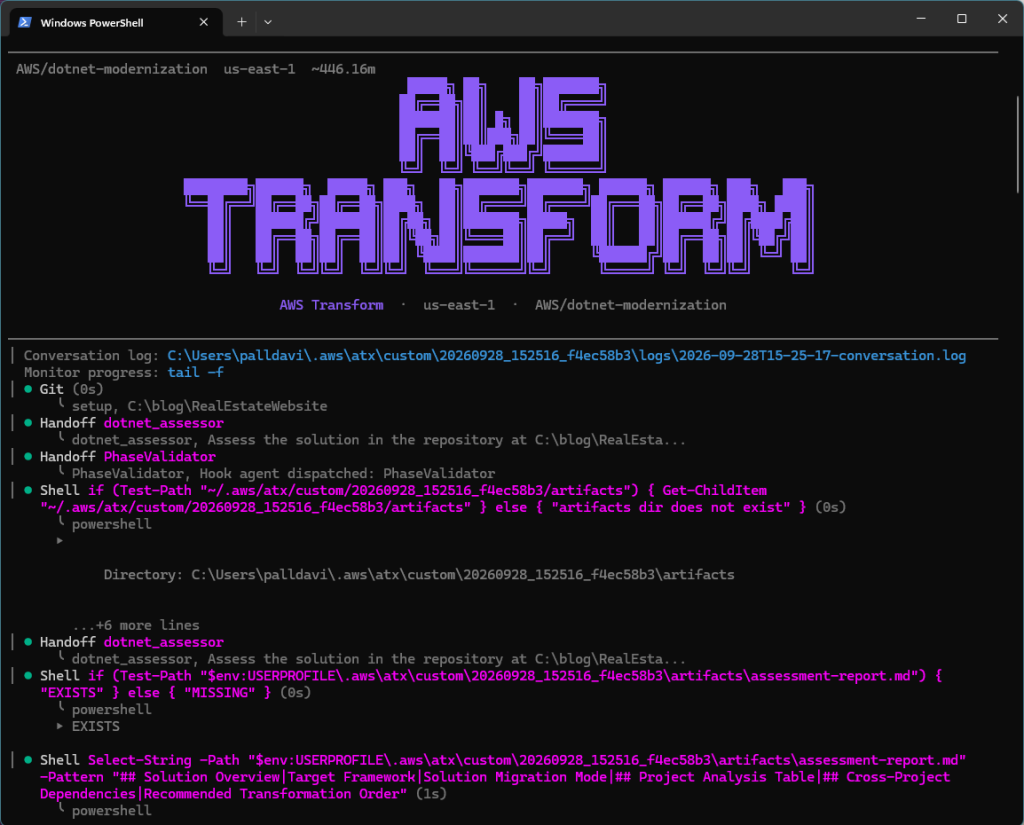Screen dimensions: 1024x825
Task: Click green bullet of second dotnet_assessor handoff
Action: [x=28, y=642]
